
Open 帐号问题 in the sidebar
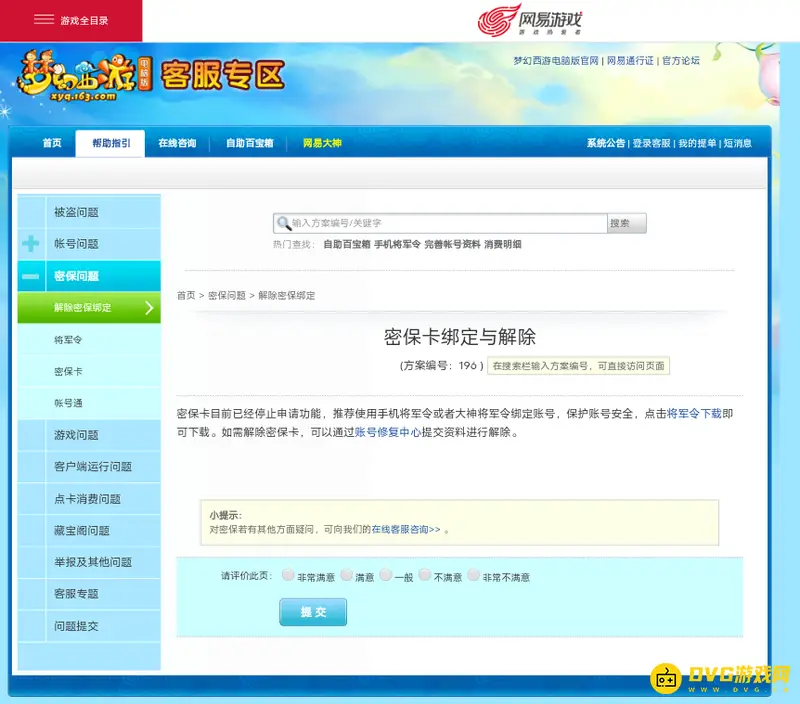click(x=89, y=244)
